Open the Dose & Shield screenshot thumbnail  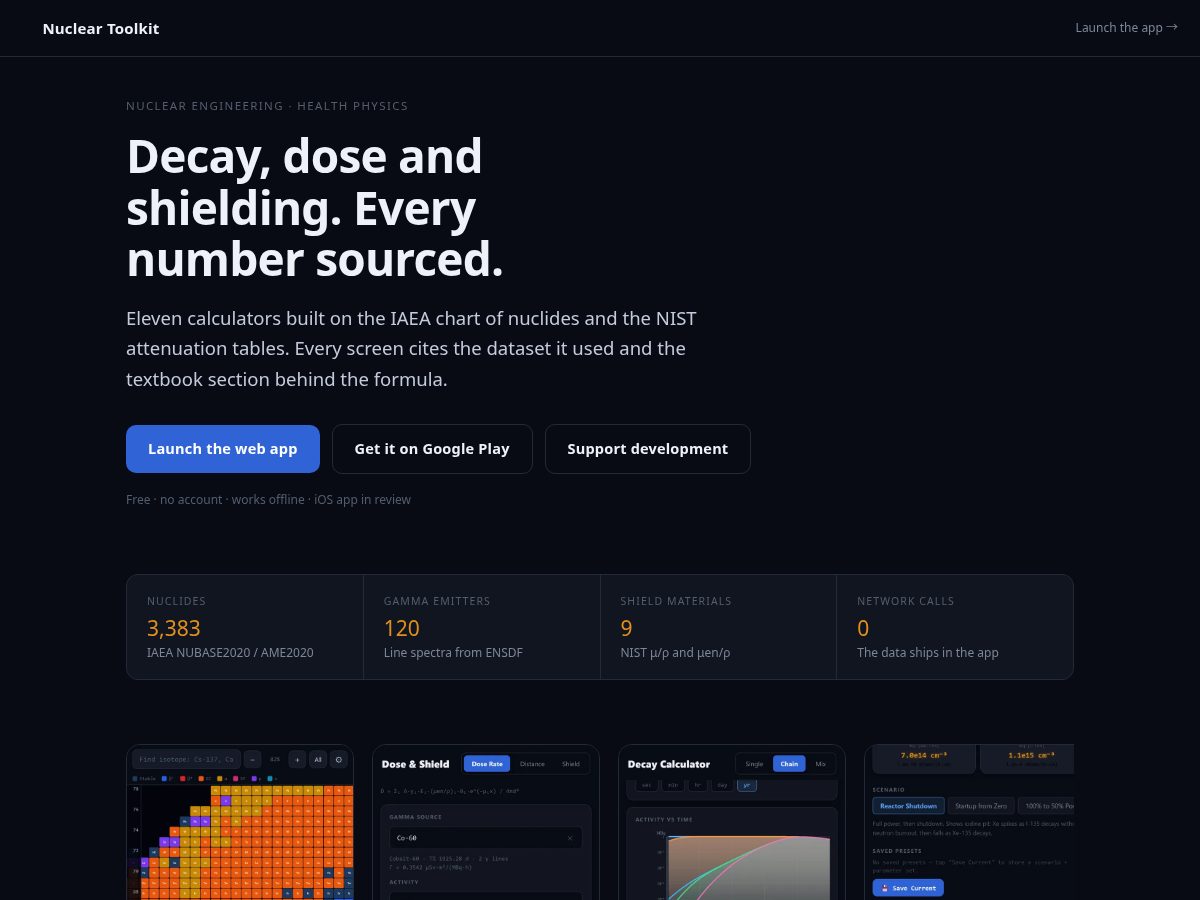[486, 822]
